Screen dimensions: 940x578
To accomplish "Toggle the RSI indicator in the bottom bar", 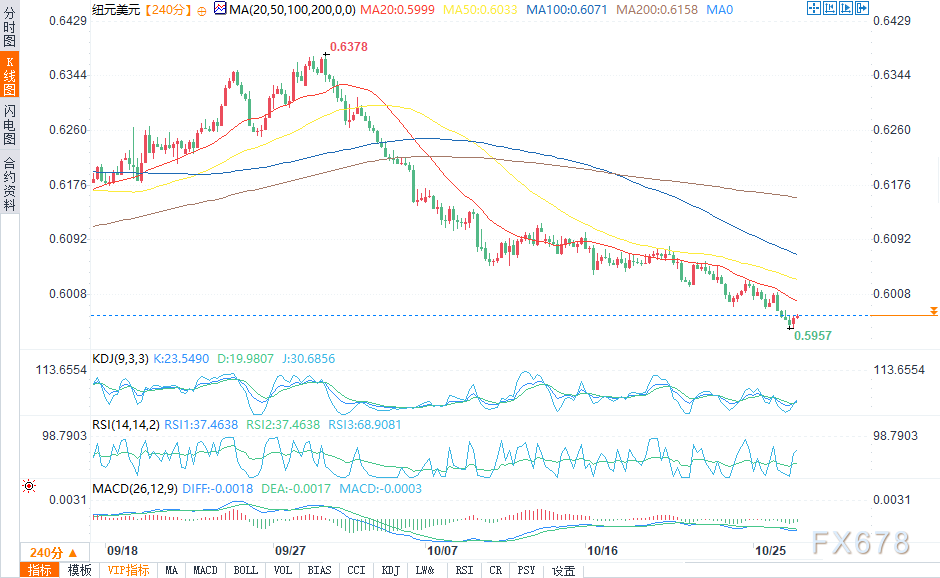I will 464,570.
